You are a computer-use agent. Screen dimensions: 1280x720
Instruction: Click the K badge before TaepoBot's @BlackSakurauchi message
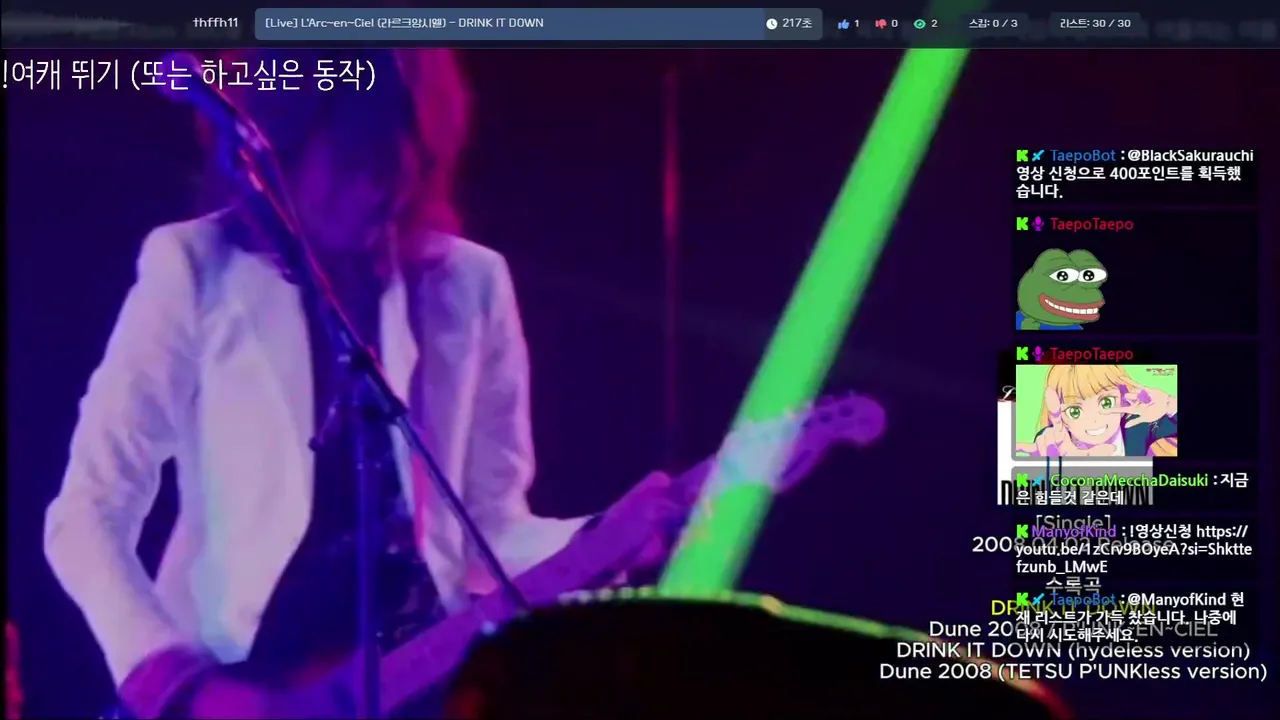coord(1022,156)
